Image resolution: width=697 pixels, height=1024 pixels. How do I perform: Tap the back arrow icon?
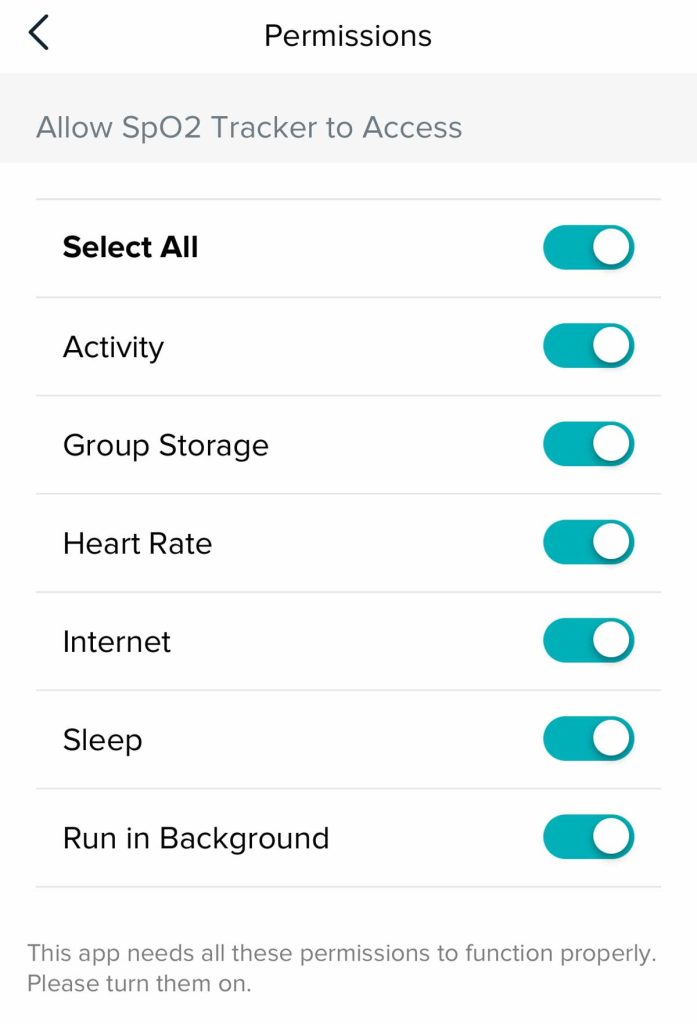click(x=39, y=34)
